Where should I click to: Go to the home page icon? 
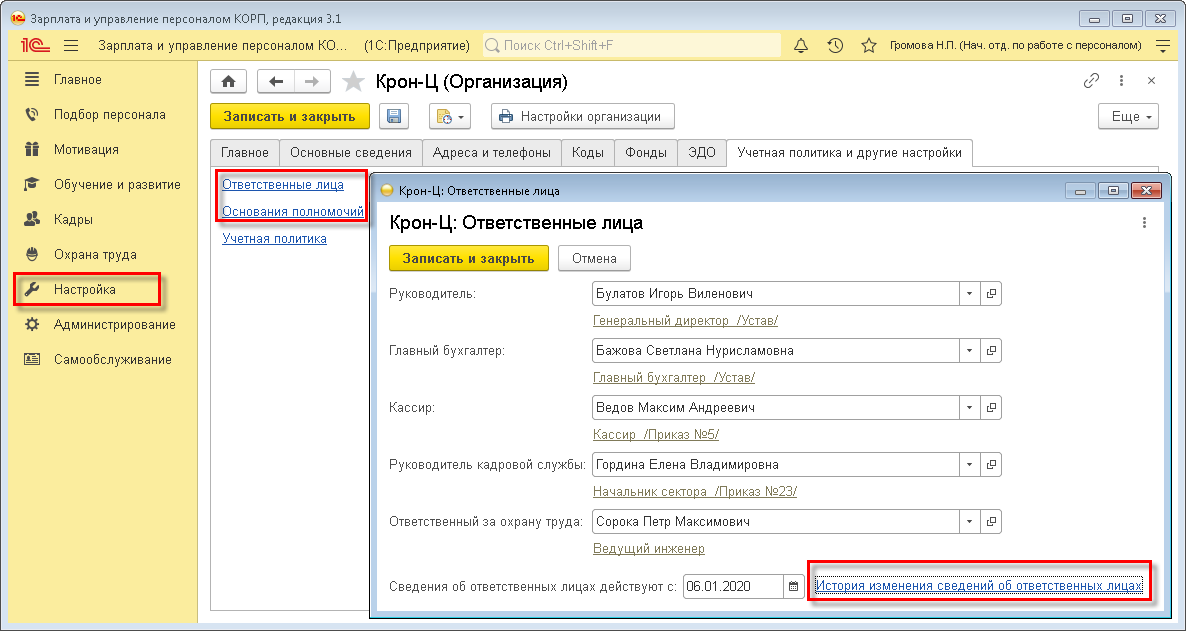[x=228, y=82]
